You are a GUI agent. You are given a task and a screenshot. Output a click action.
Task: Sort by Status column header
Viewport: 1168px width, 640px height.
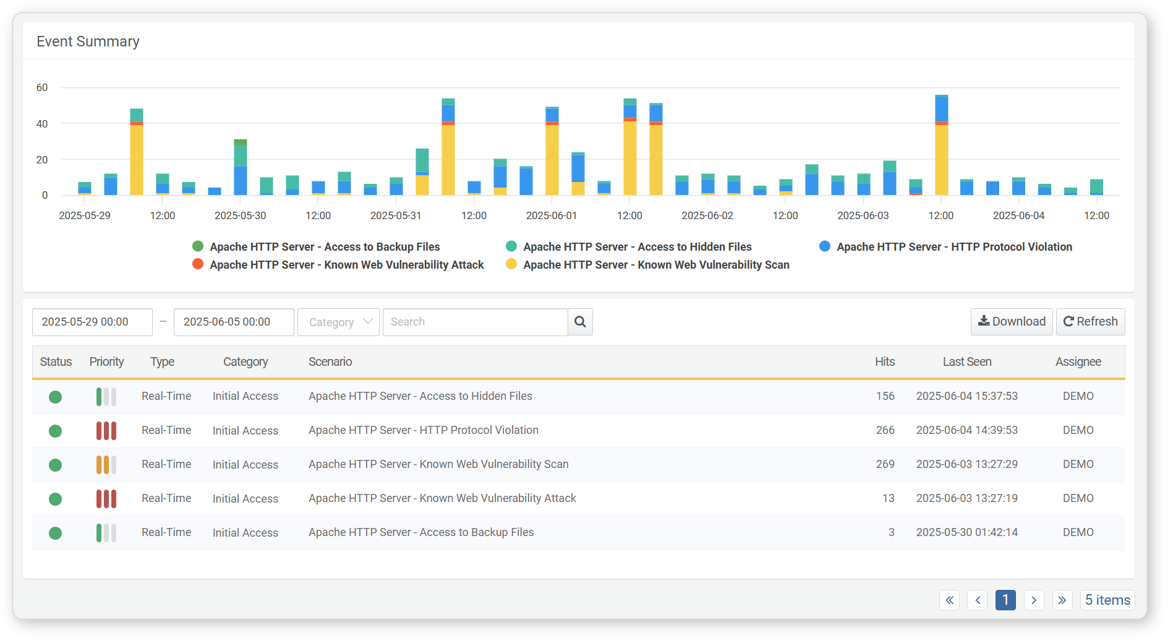(56, 361)
